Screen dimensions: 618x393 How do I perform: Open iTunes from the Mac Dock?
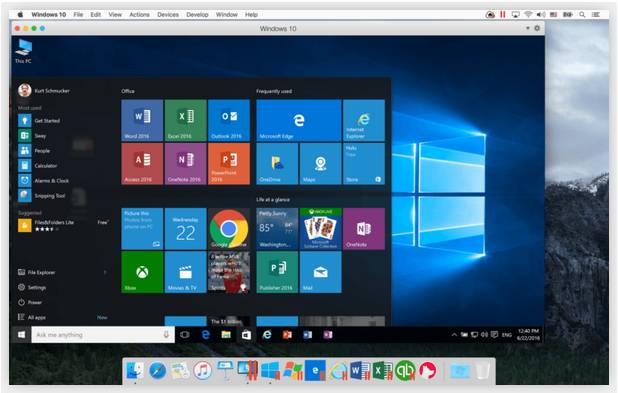click(203, 371)
